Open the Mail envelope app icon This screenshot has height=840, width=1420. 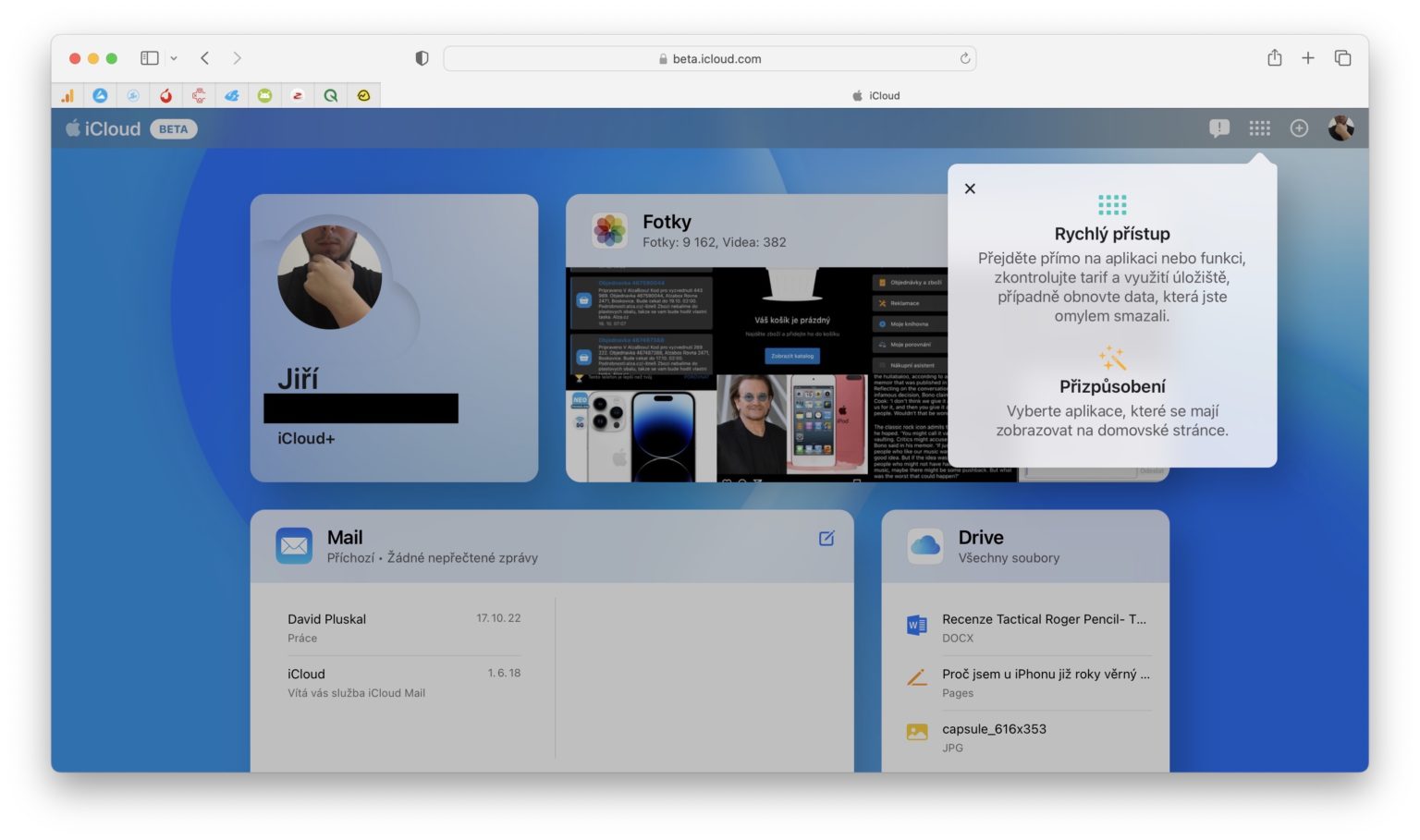click(294, 545)
